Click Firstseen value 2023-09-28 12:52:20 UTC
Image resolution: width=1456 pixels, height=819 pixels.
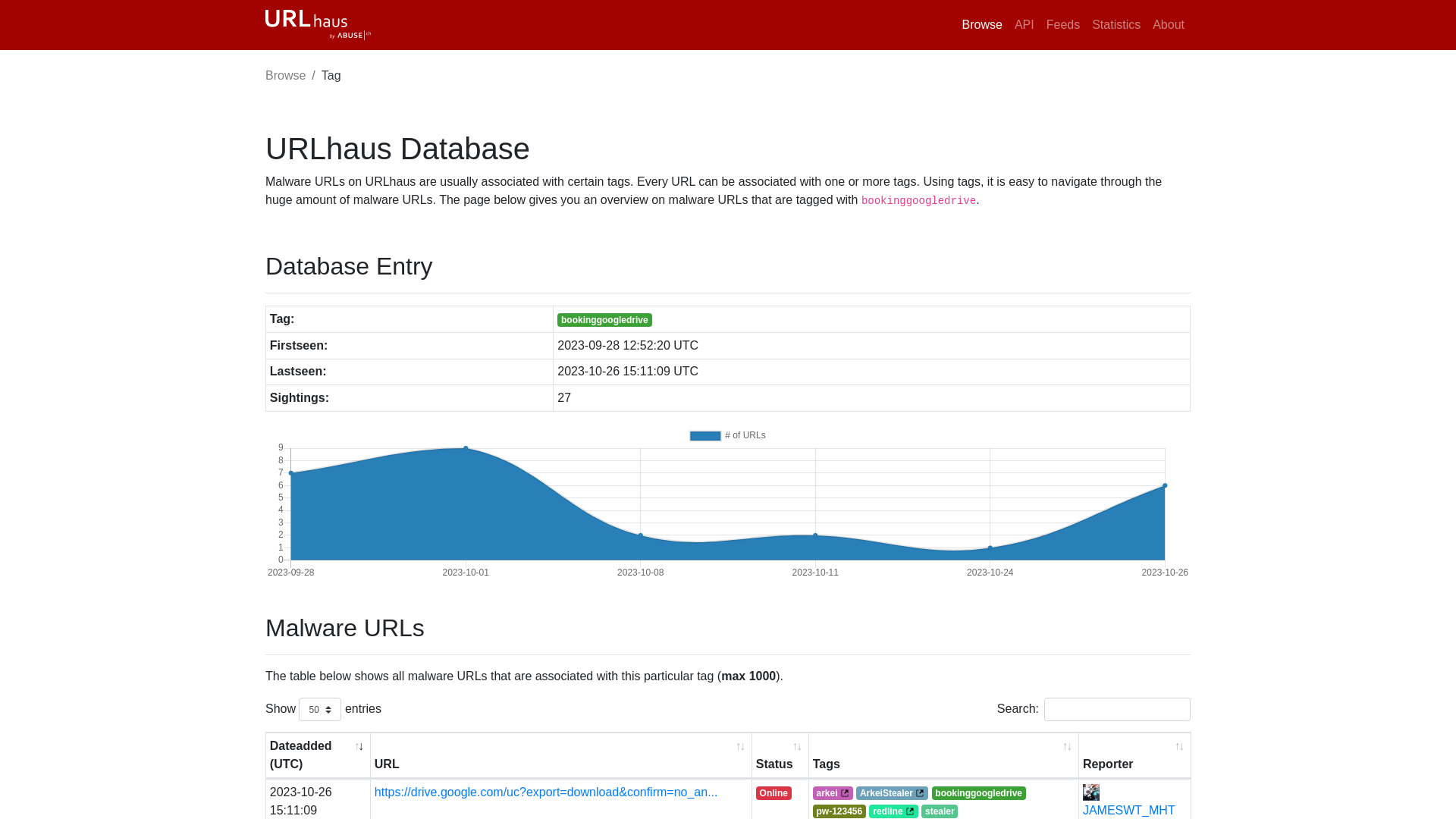point(628,346)
